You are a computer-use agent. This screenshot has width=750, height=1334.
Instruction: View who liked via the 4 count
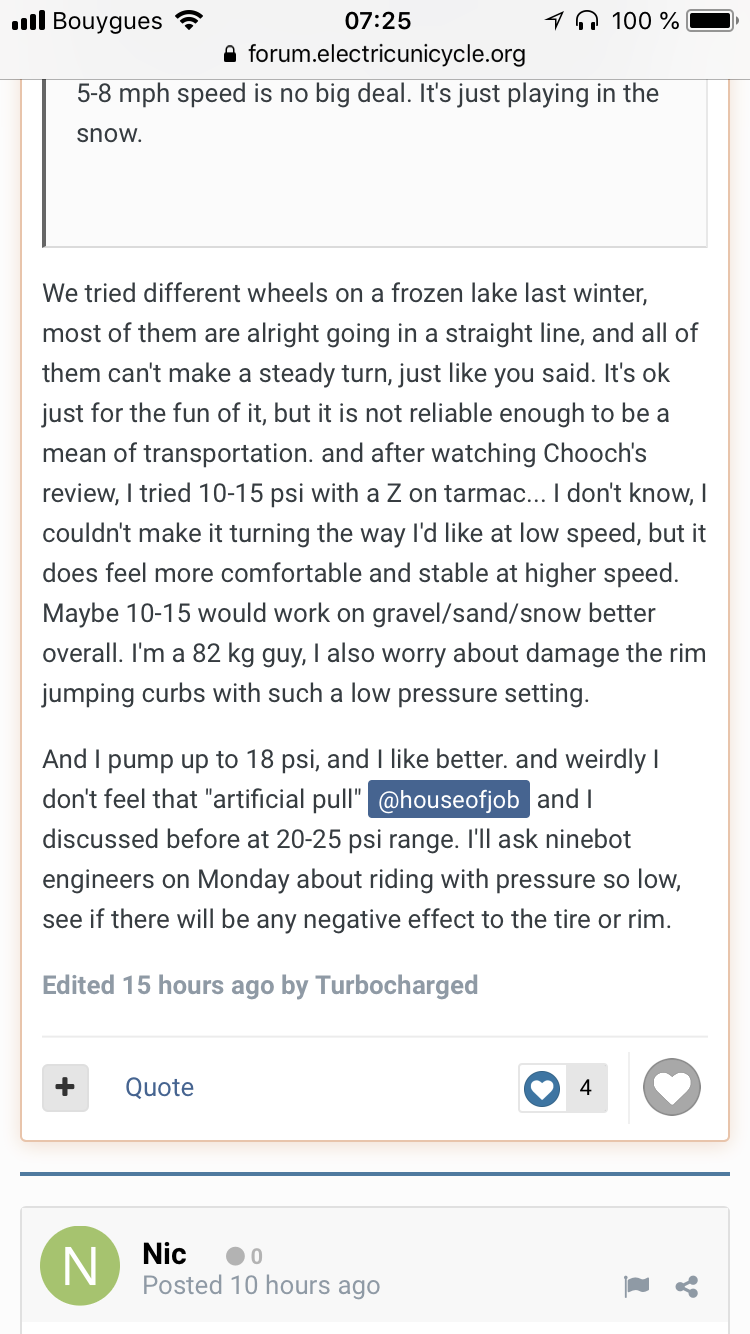click(x=586, y=1088)
